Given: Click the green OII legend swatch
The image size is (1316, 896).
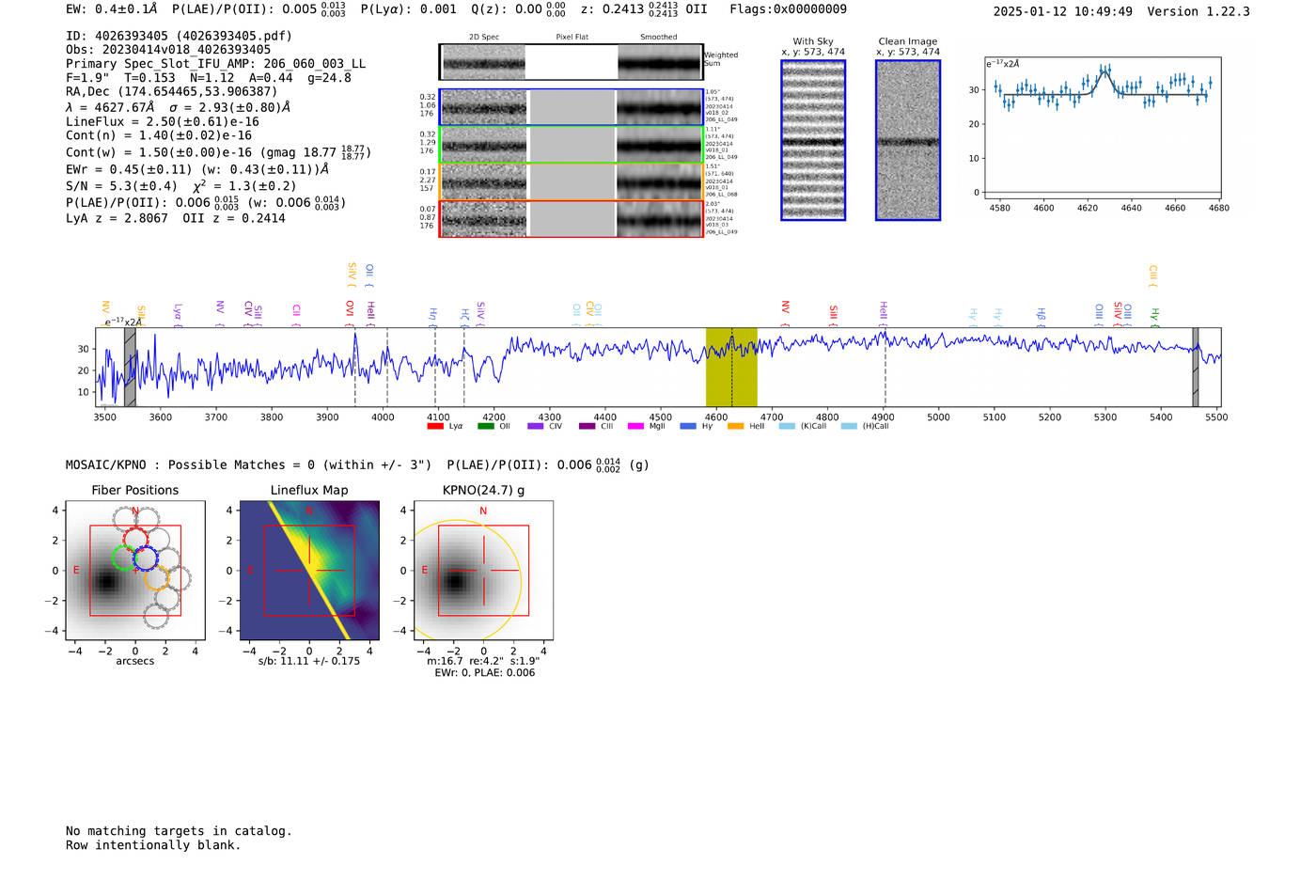Looking at the screenshot, I should pyautogui.click(x=485, y=426).
